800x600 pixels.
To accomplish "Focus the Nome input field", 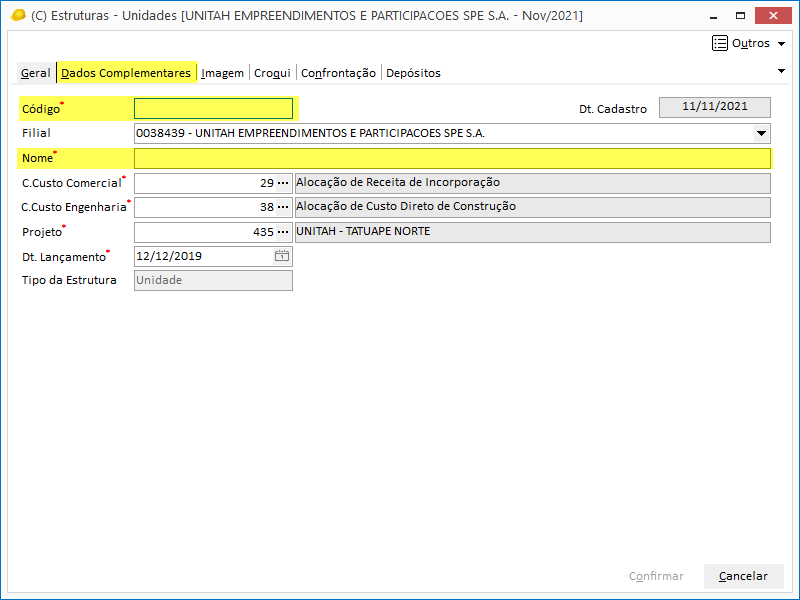I will coord(452,159).
